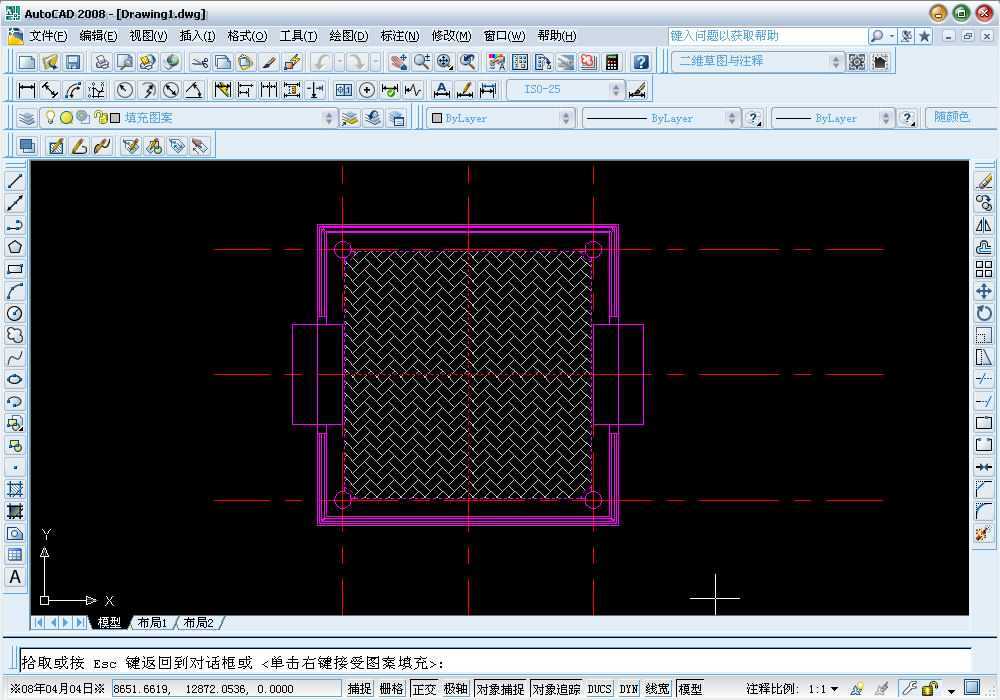Select the Multiline Text A tool

pos(15,577)
